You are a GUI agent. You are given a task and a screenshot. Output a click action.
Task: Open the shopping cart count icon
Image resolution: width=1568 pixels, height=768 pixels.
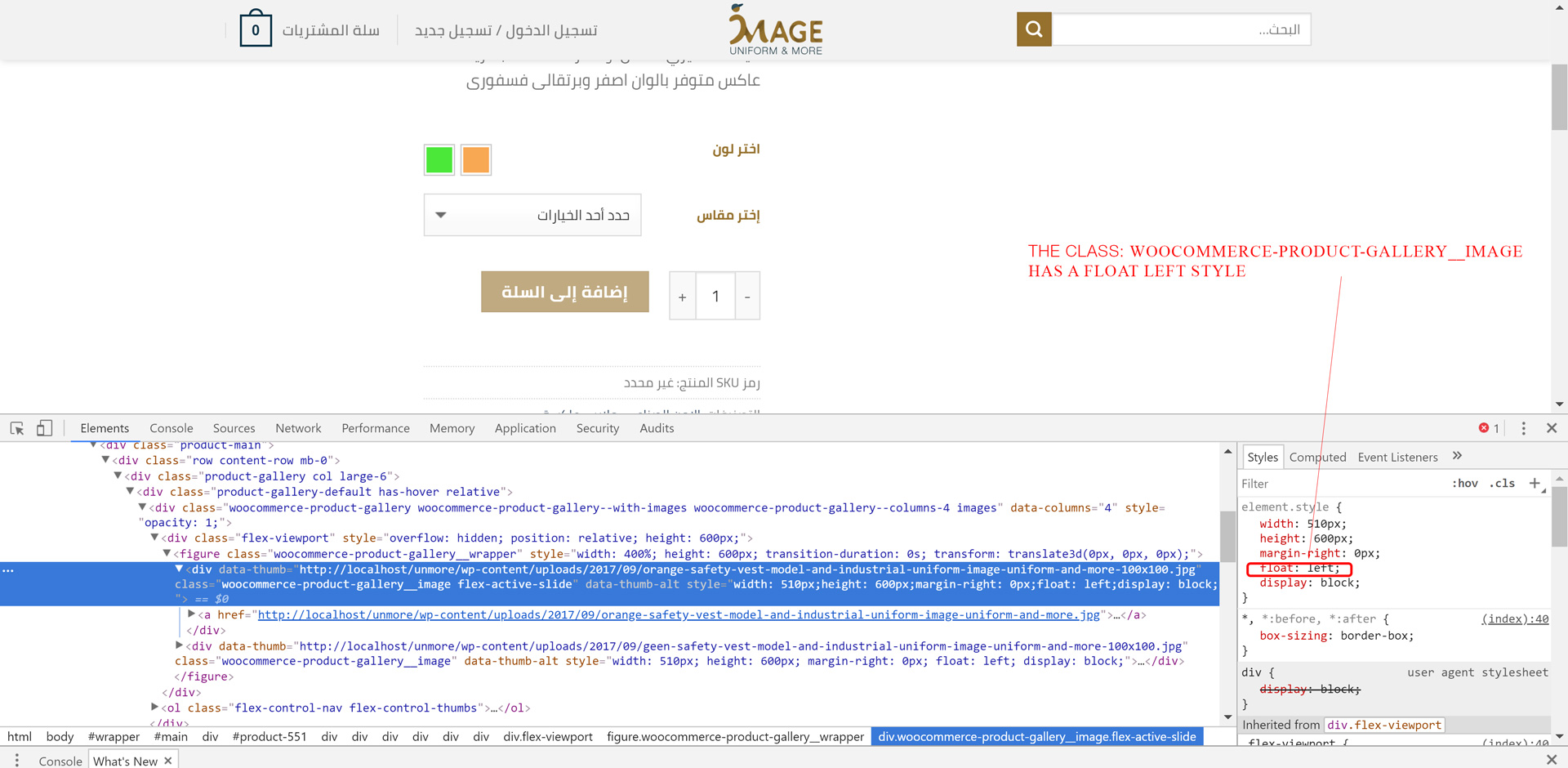click(256, 29)
